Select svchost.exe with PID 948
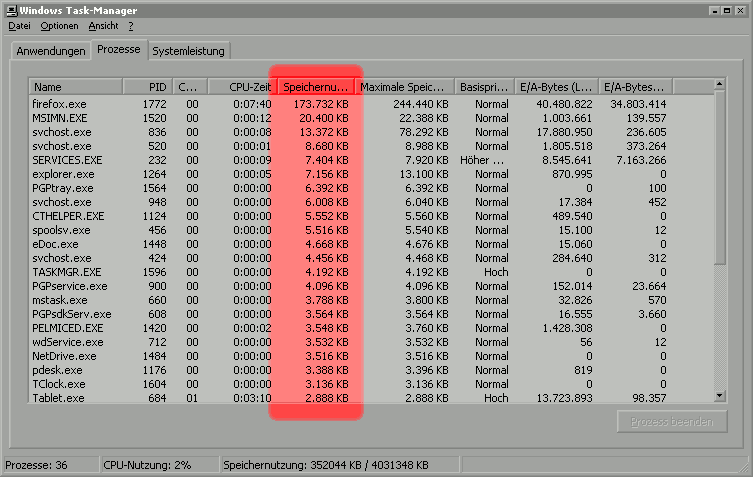The height and width of the screenshot is (477, 753). pos(371,202)
